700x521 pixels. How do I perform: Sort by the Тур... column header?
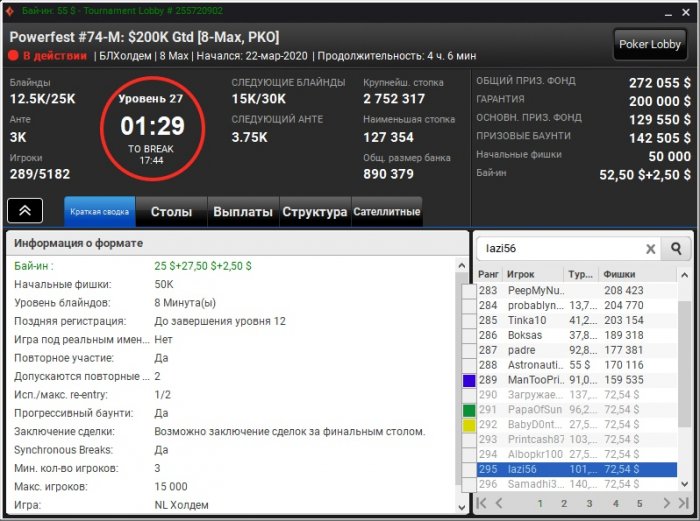point(581,274)
